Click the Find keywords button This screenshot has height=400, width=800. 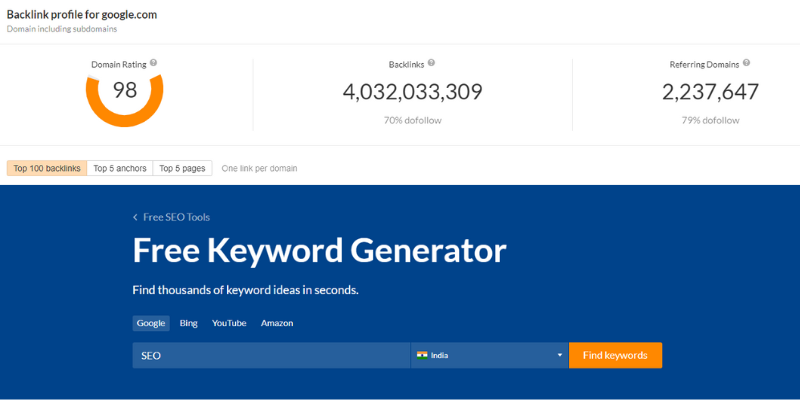[x=615, y=355]
